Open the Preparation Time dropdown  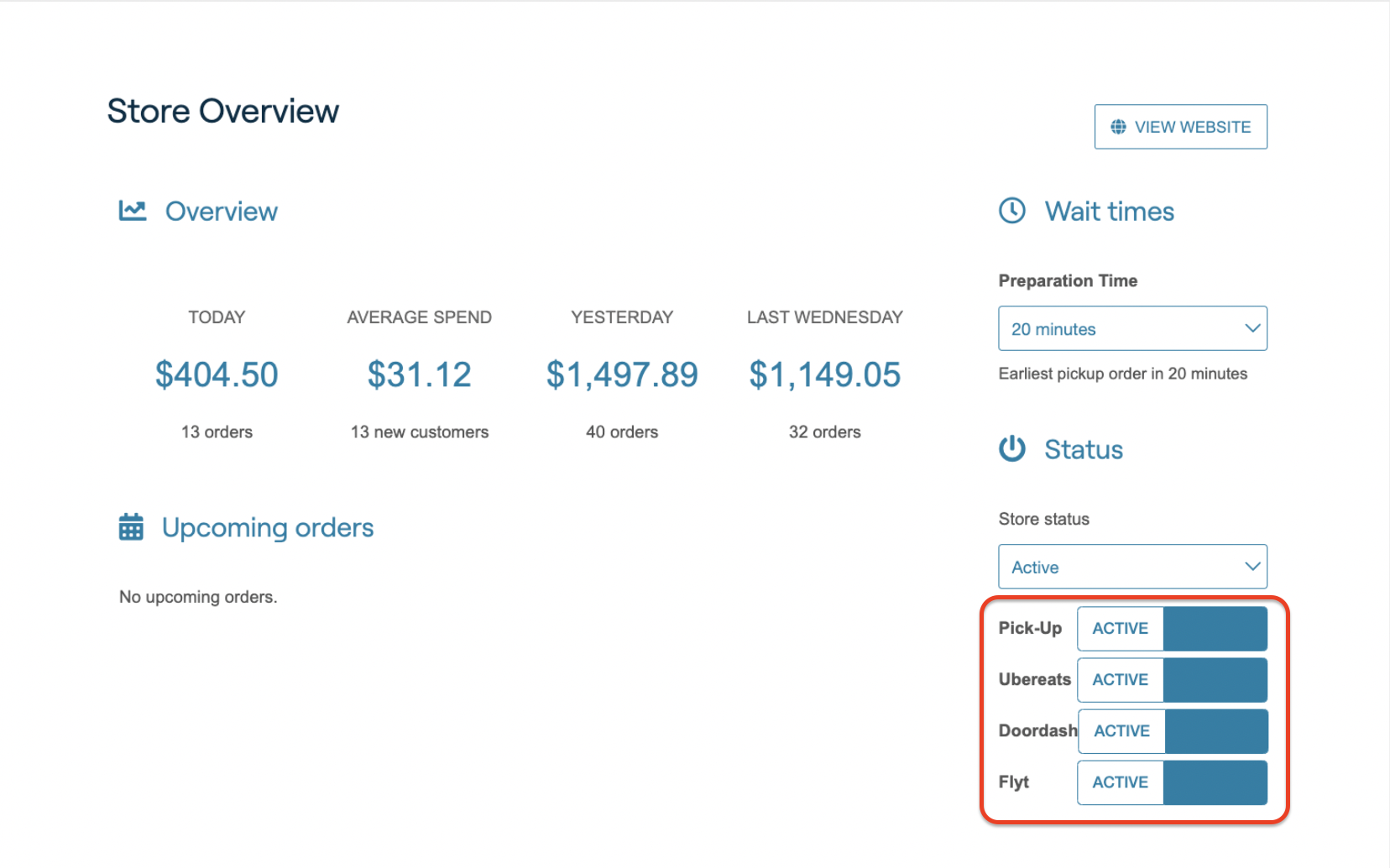click(x=1132, y=329)
